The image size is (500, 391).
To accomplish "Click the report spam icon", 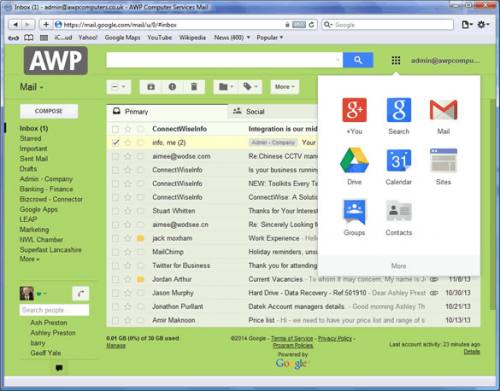I will tap(172, 87).
